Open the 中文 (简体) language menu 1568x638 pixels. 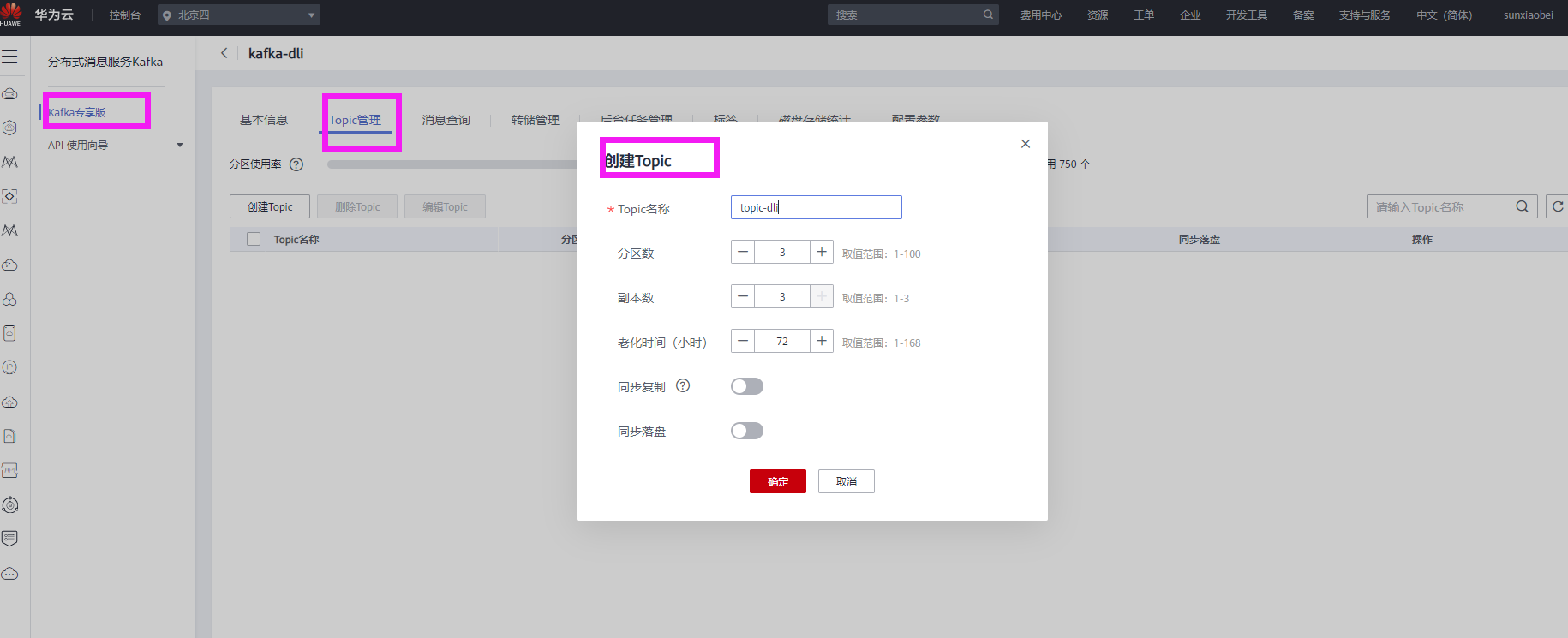point(1444,15)
